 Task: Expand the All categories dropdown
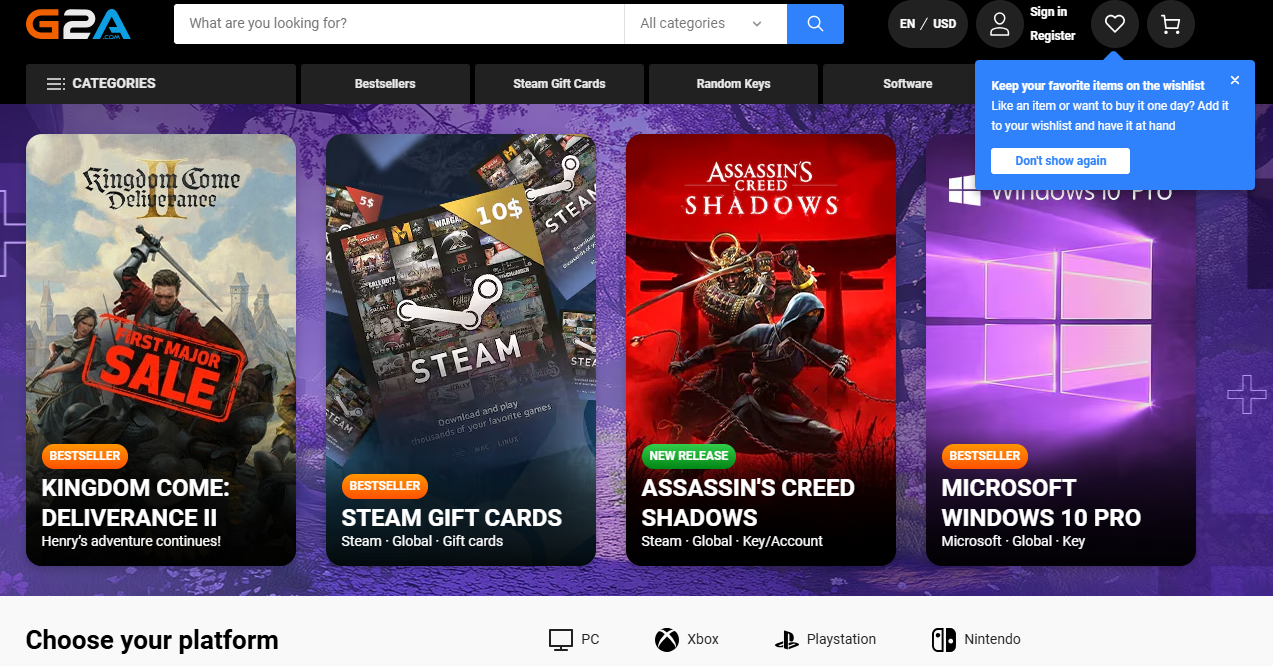(x=705, y=24)
